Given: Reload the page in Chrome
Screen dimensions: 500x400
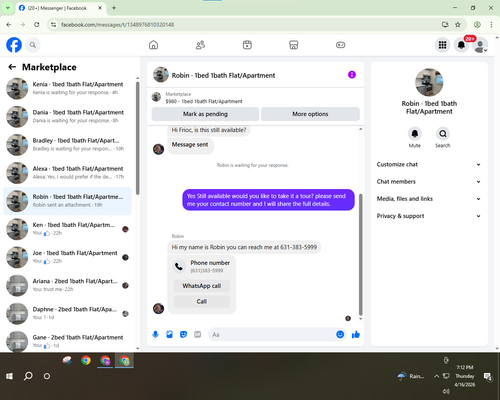Looking at the screenshot, I should pyautogui.click(x=37, y=24).
